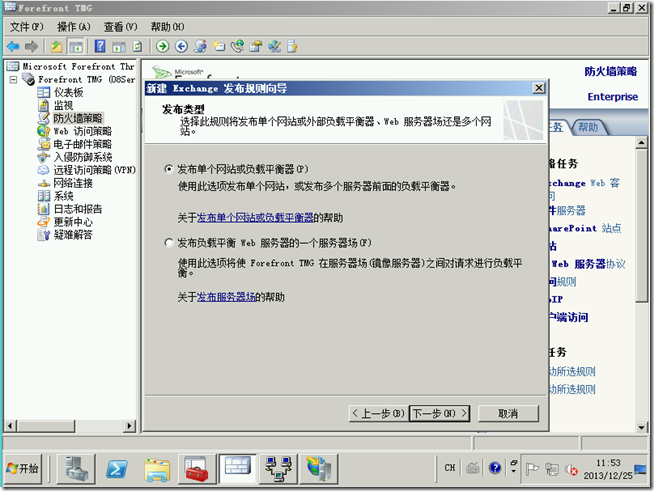Click task pane scroll down arrow
This screenshot has width=654, height=491.
pos(641,427)
